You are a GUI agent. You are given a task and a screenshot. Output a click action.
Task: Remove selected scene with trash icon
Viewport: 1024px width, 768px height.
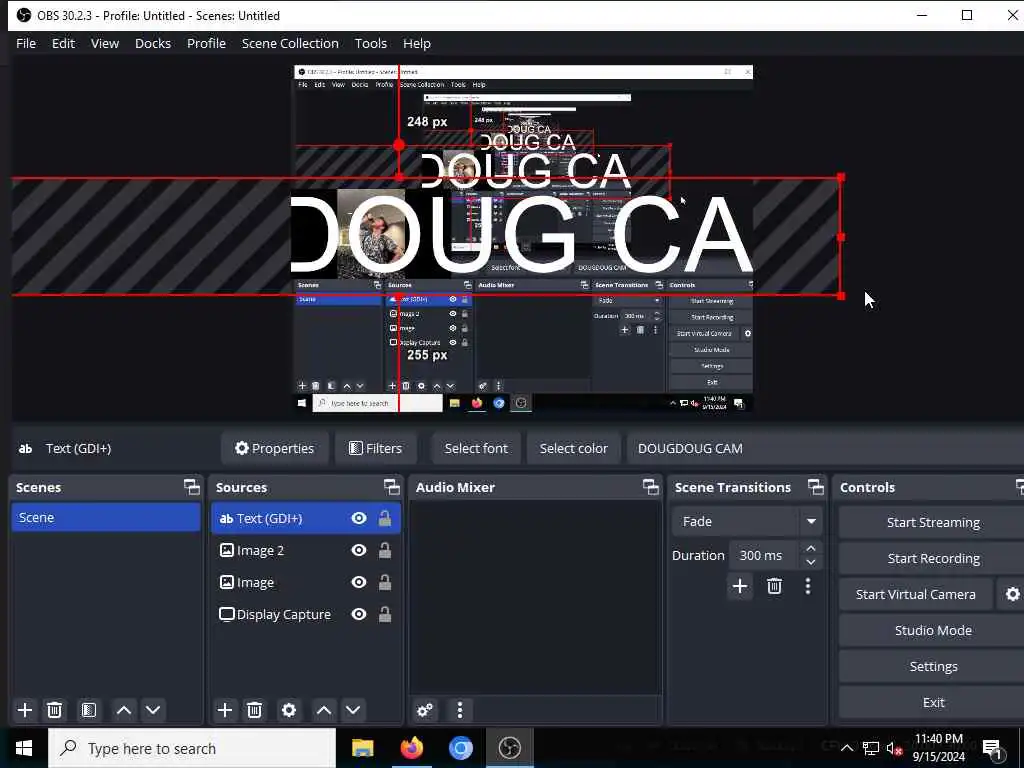[55, 710]
